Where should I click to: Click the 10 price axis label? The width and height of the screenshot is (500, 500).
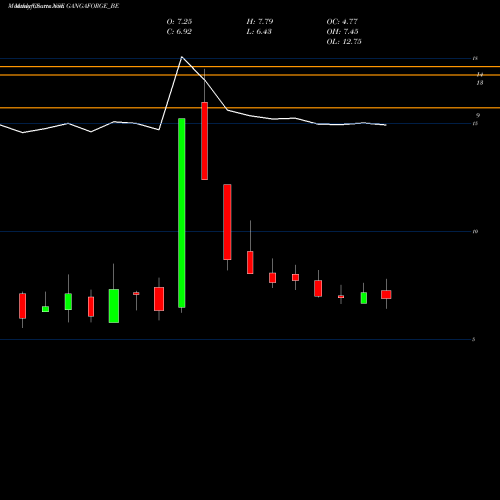(x=475, y=231)
